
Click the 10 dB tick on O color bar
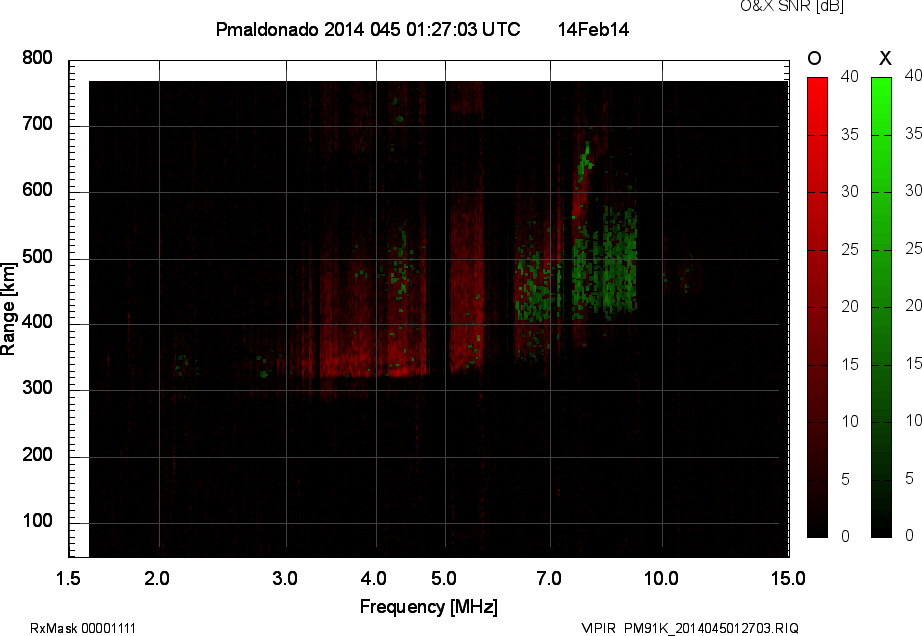pyautogui.click(x=850, y=421)
